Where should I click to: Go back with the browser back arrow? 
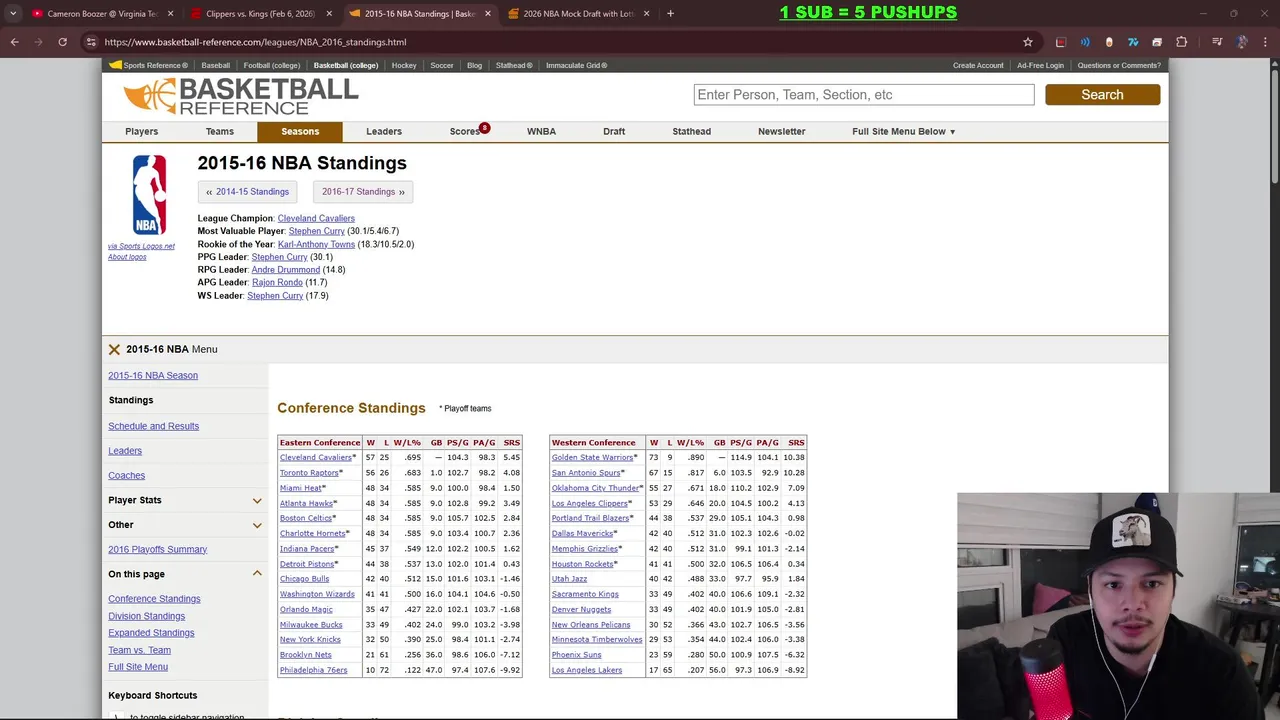pyautogui.click(x=14, y=42)
